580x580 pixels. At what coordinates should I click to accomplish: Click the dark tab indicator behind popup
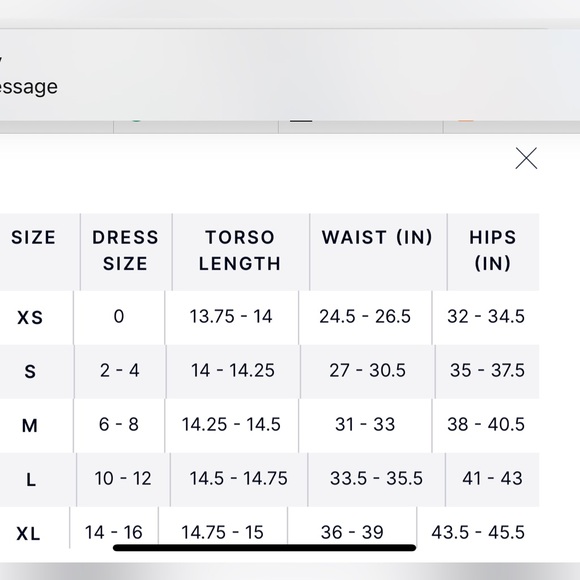pos(301,121)
